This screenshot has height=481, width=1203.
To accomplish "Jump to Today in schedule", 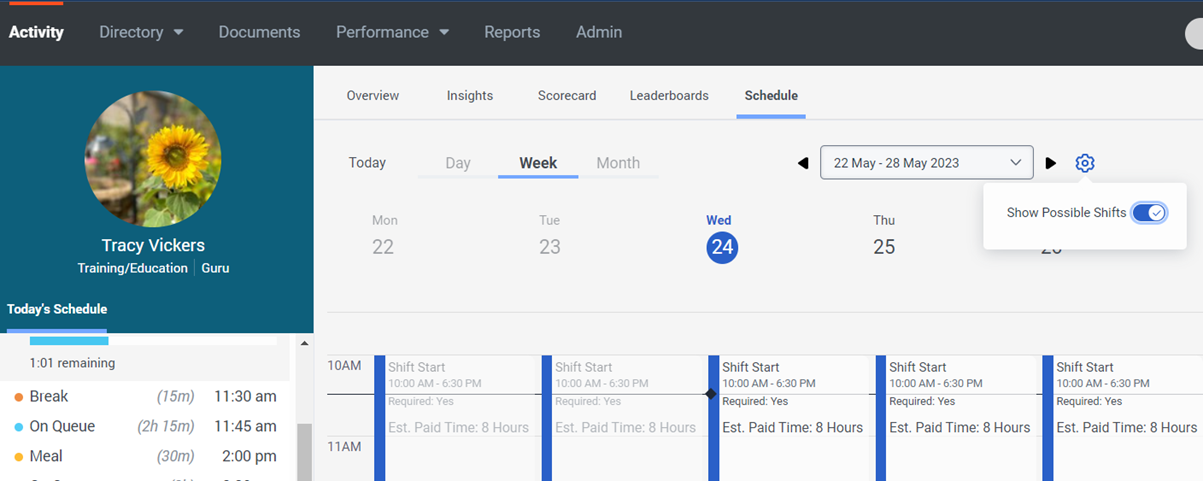I will pyautogui.click(x=367, y=163).
